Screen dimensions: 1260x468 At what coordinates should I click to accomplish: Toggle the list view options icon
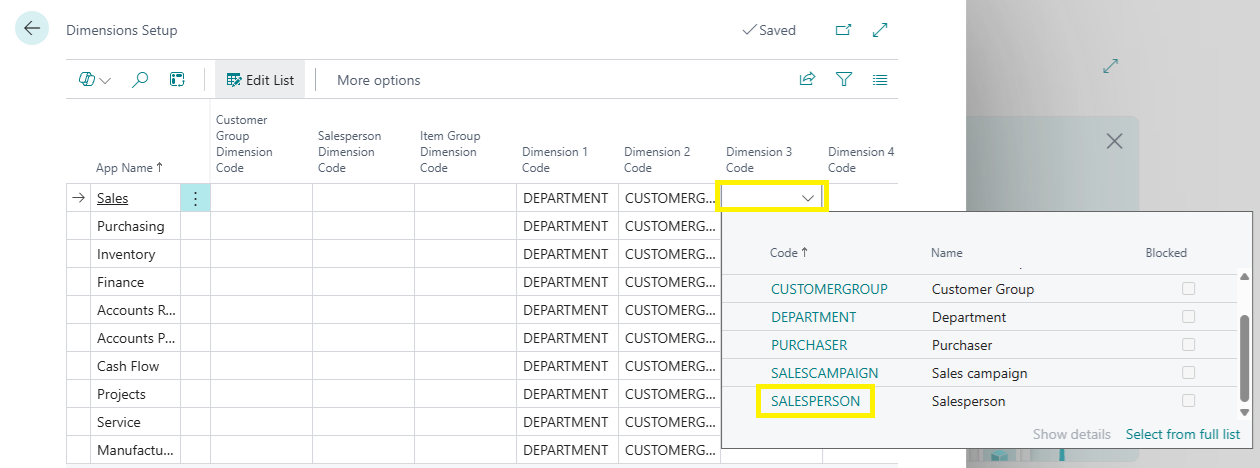880,80
